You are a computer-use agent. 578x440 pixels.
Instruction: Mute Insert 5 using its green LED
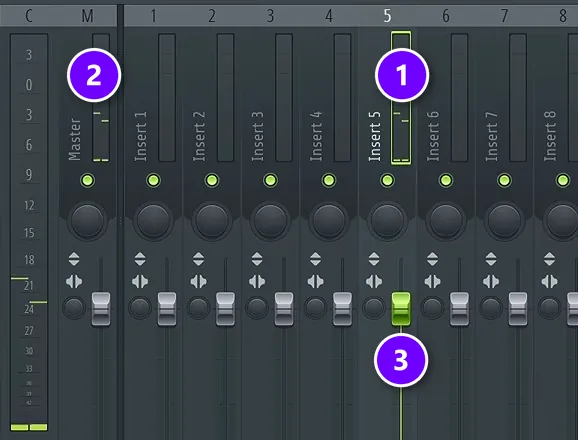[387, 180]
